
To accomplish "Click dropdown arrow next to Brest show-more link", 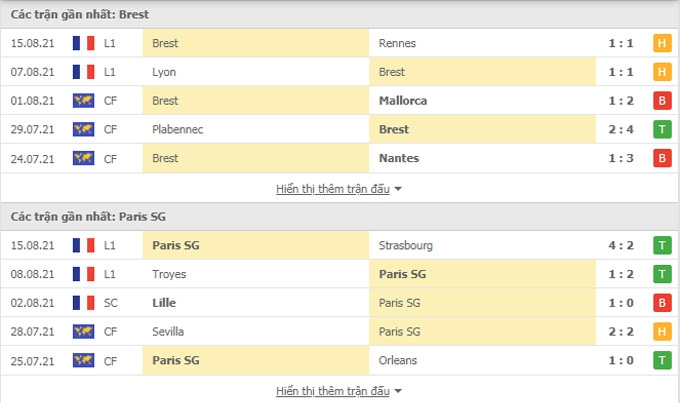I will pyautogui.click(x=398, y=189).
